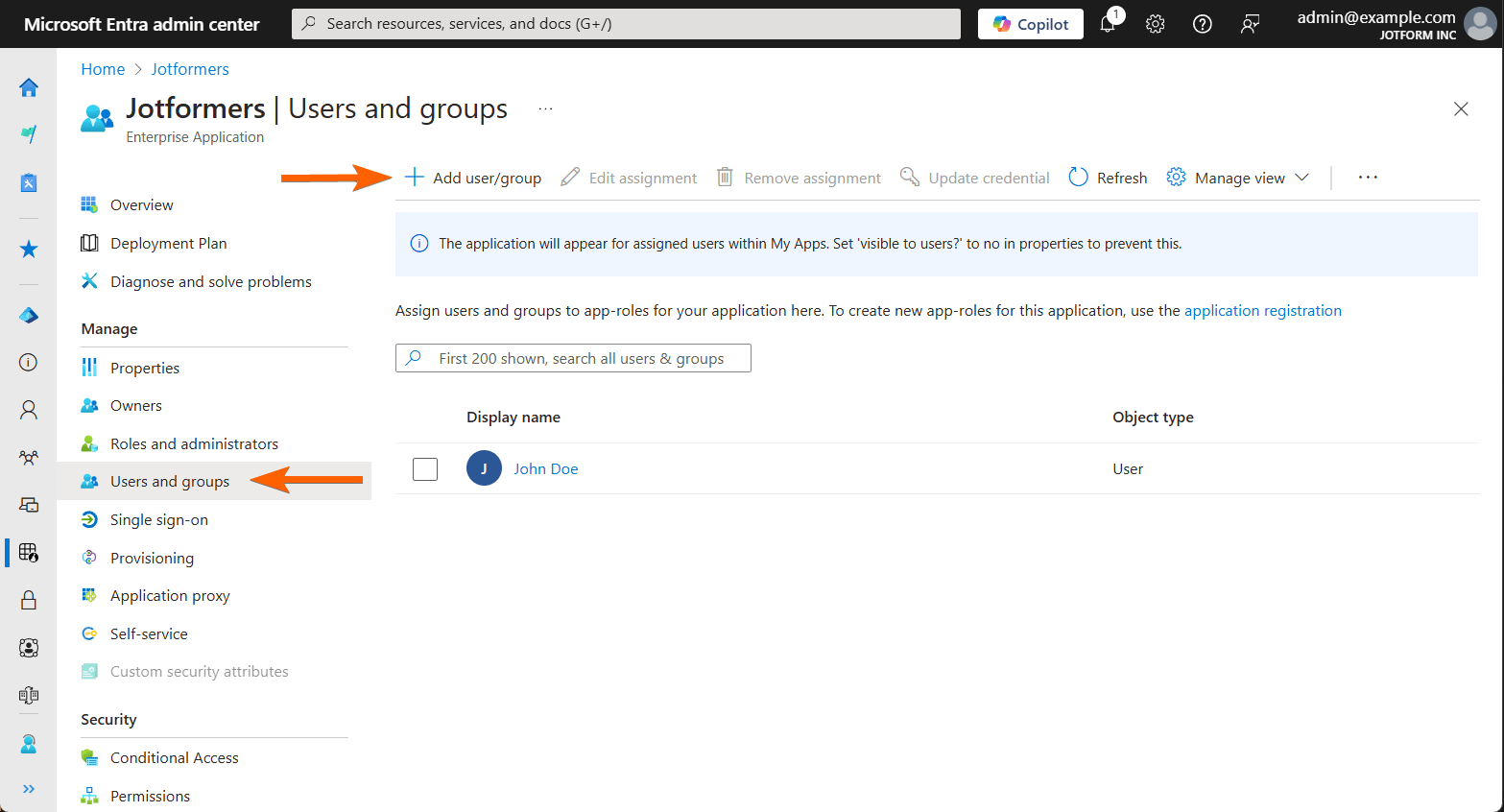This screenshot has width=1504, height=812.
Task: Go to Jotformers breadcrumb
Action: 190,69
